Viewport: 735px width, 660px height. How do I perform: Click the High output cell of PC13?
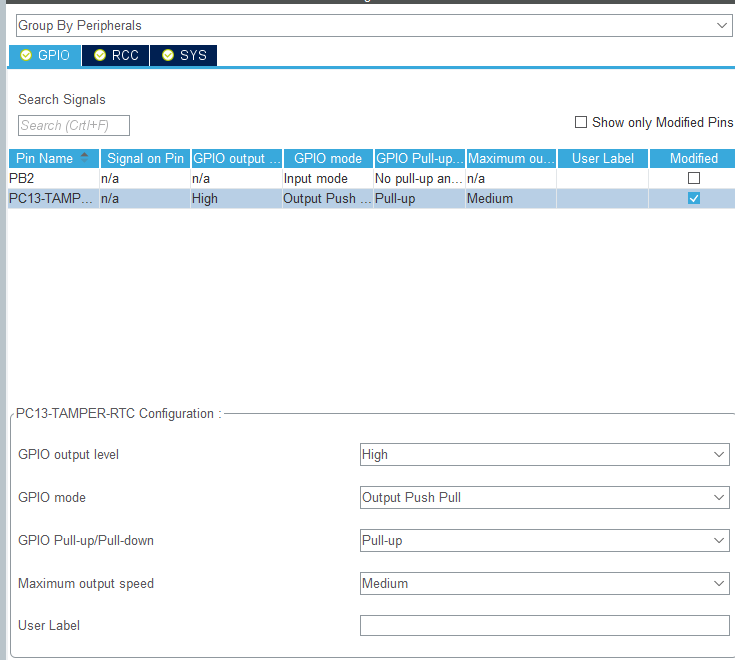(236, 198)
